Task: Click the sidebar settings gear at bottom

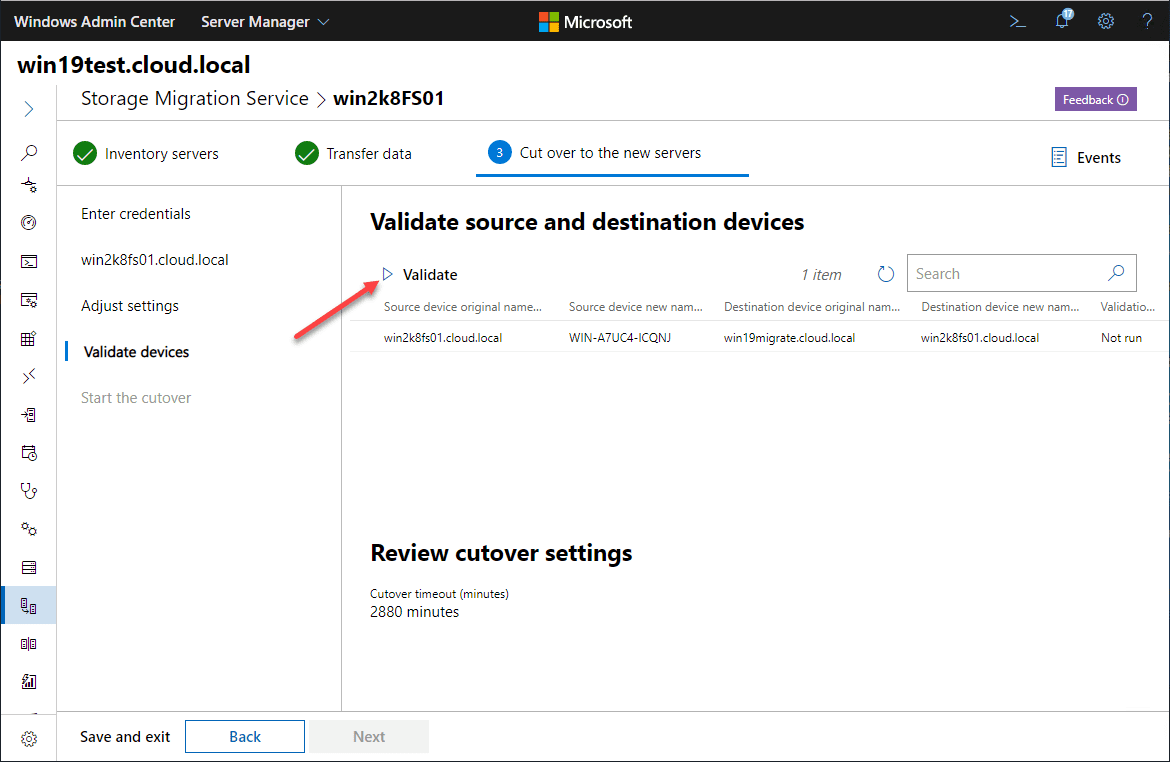Action: click(29, 739)
